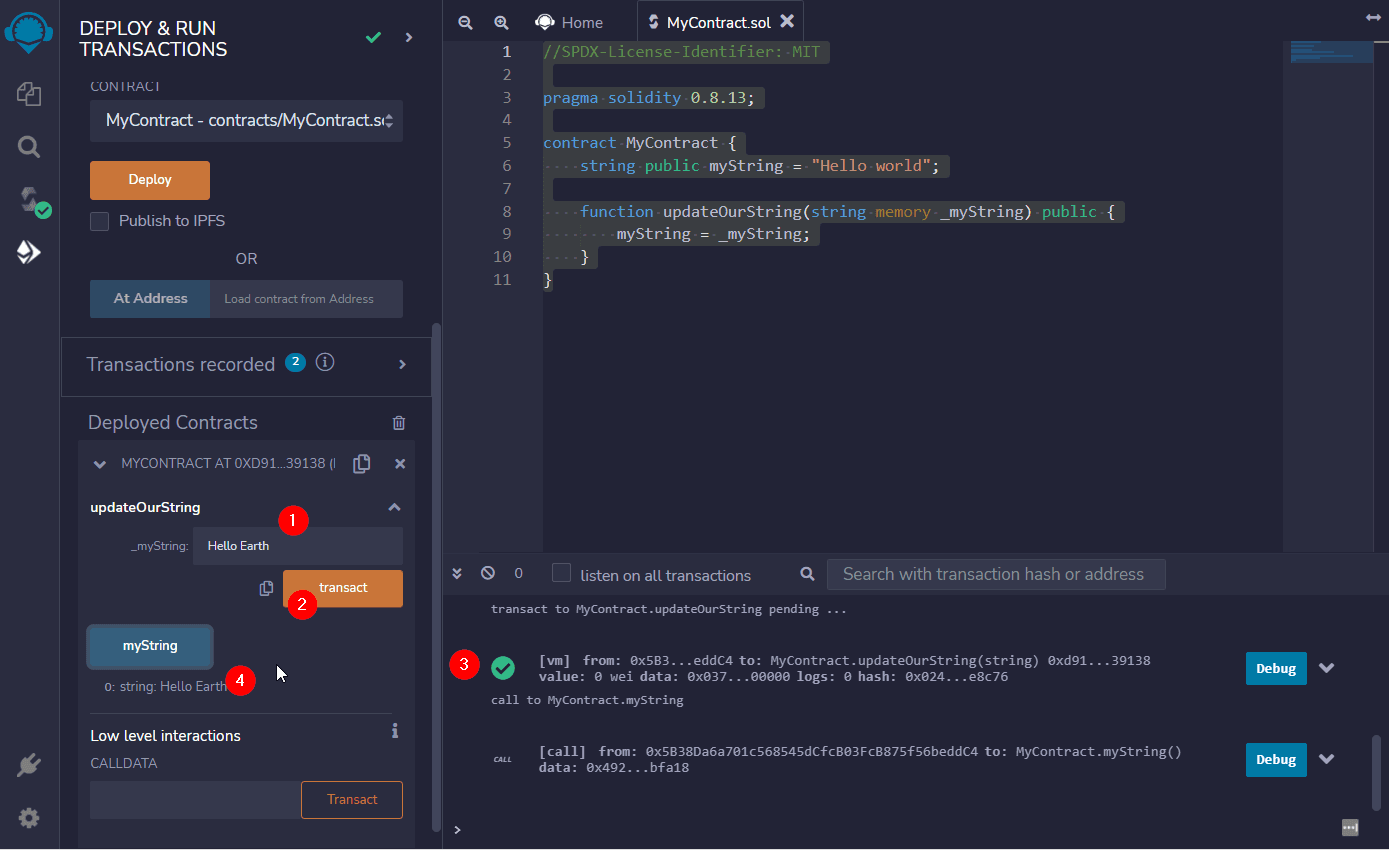Open the Settings gear icon
This screenshot has width=1389, height=850.
(29, 818)
